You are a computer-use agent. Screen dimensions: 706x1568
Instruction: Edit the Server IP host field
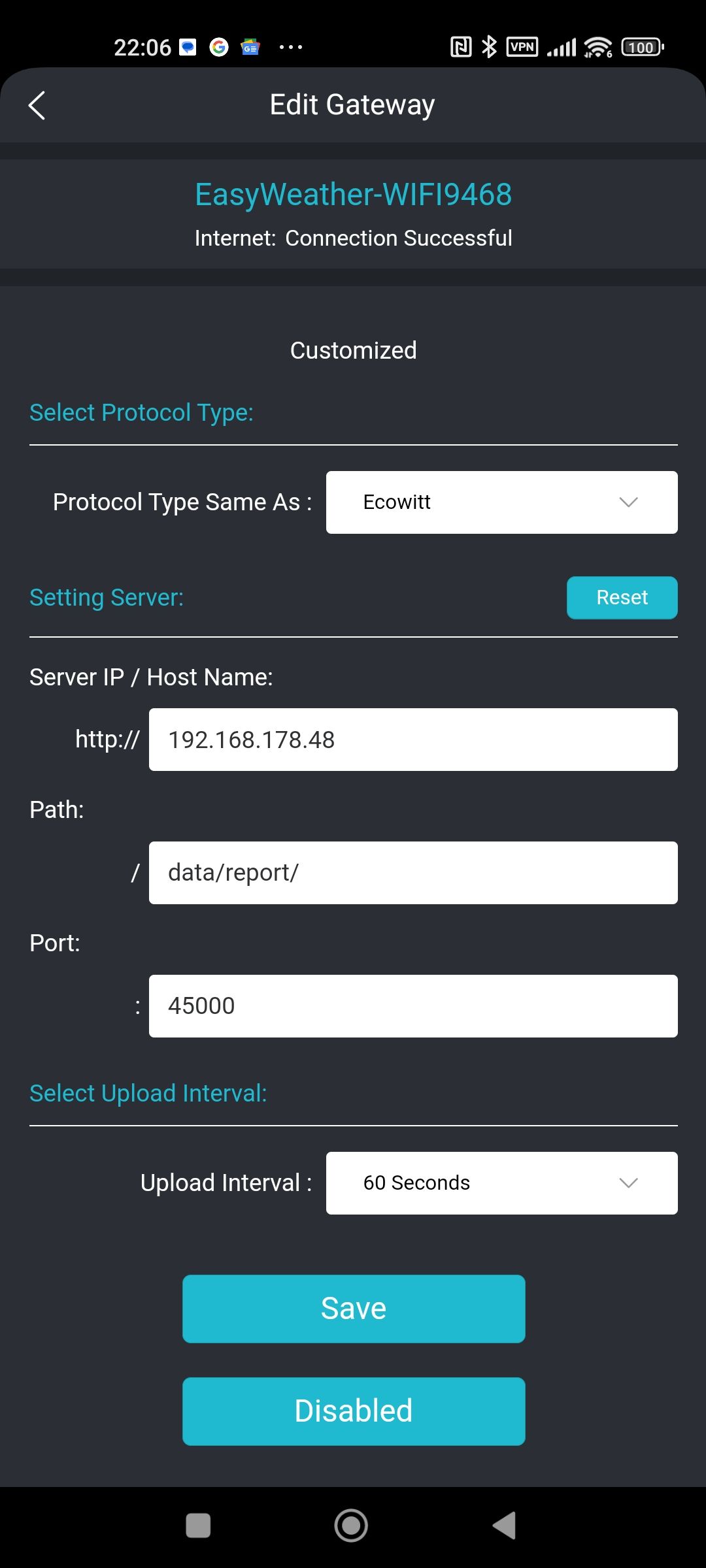413,740
